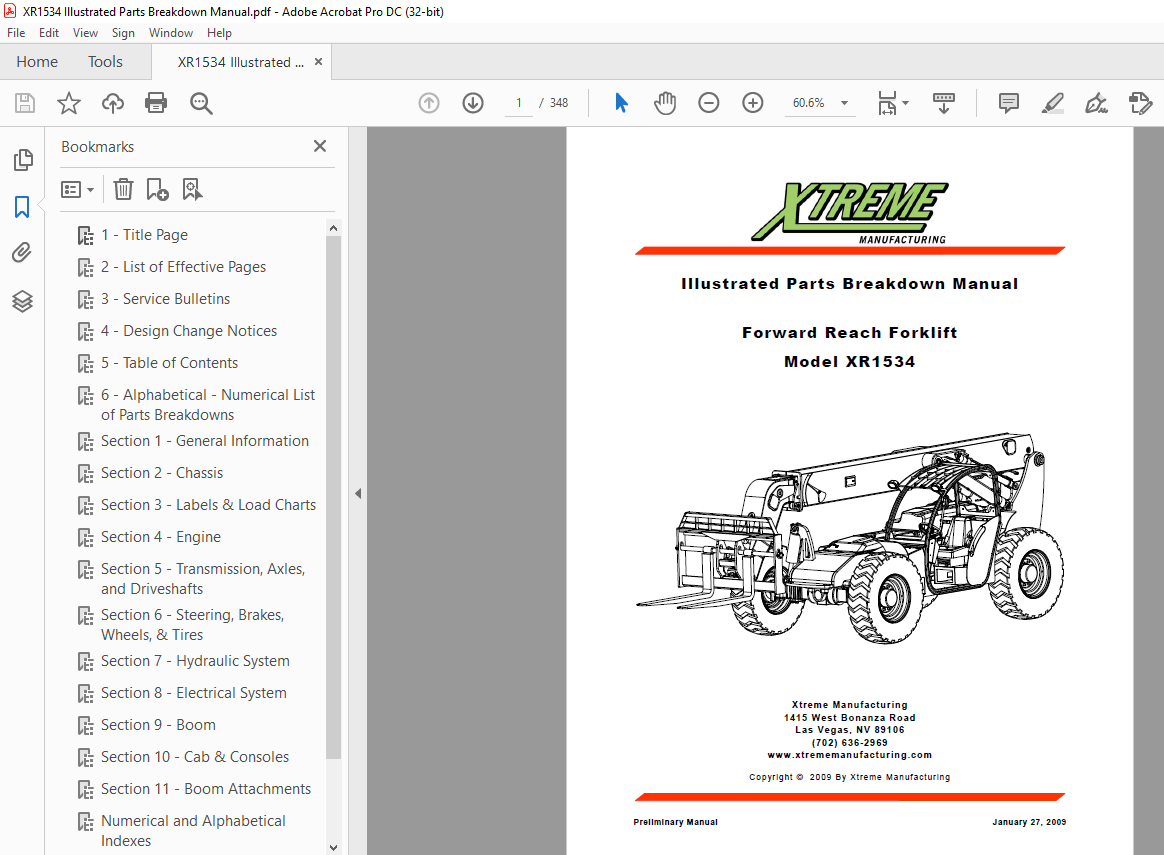This screenshot has height=855, width=1164.
Task: Go to next page arrow
Action: (x=473, y=102)
